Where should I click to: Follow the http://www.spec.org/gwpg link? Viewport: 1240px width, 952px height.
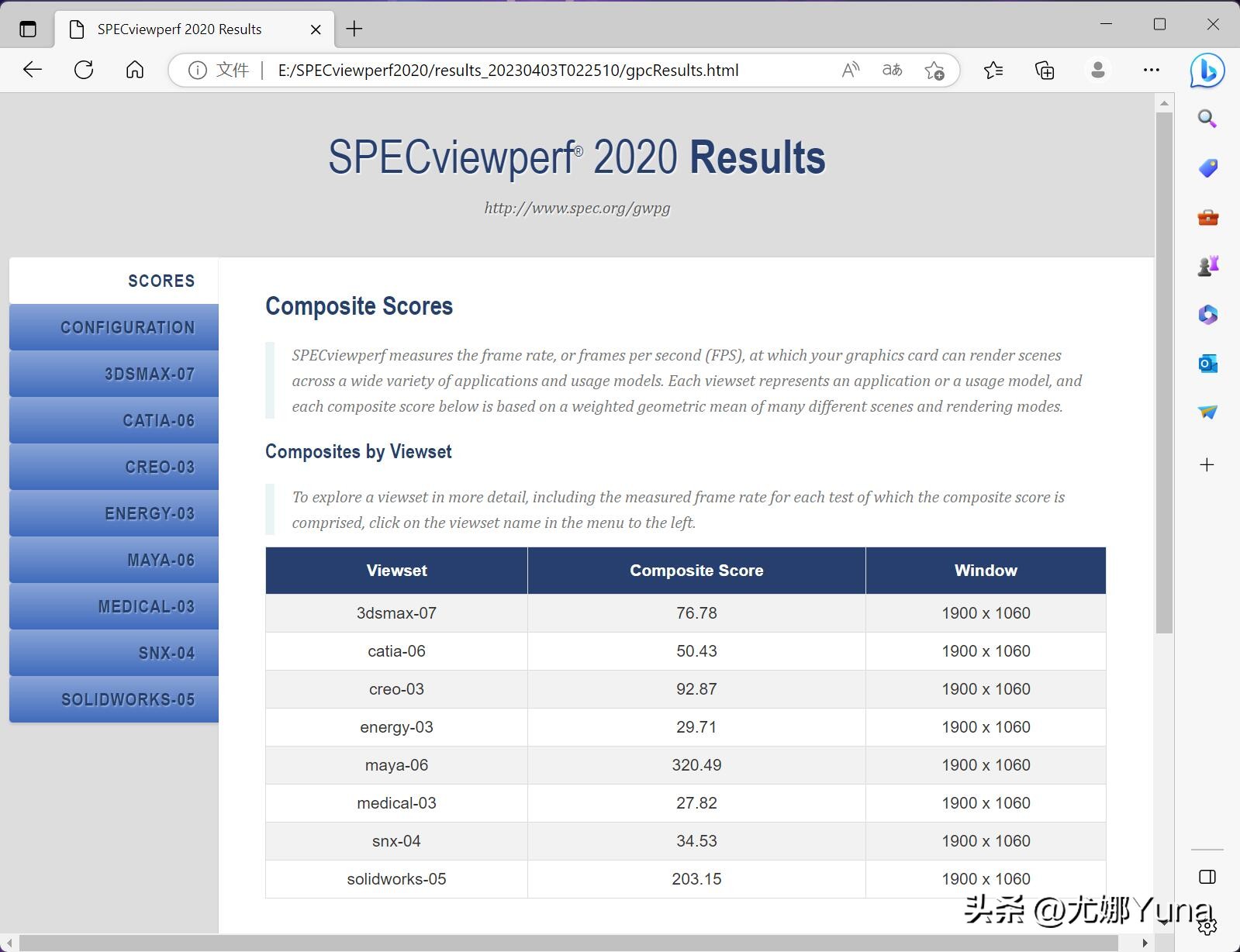577,208
